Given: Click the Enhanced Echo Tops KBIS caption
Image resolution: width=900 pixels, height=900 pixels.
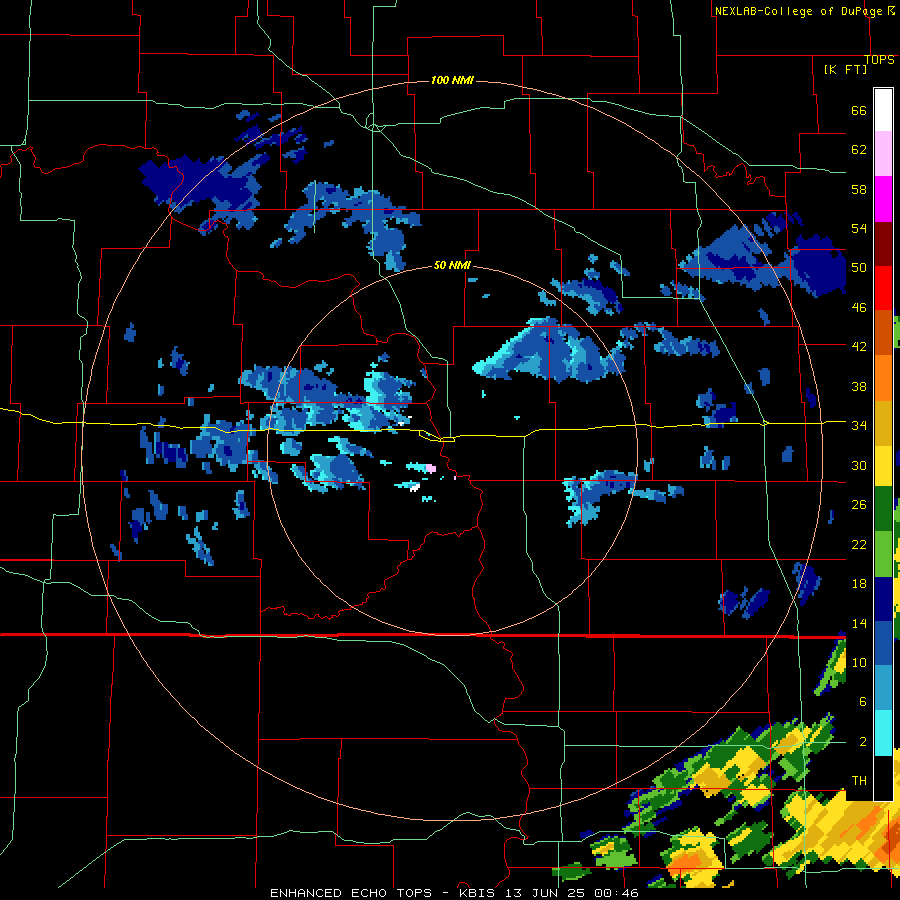Looking at the screenshot, I should click(454, 893).
